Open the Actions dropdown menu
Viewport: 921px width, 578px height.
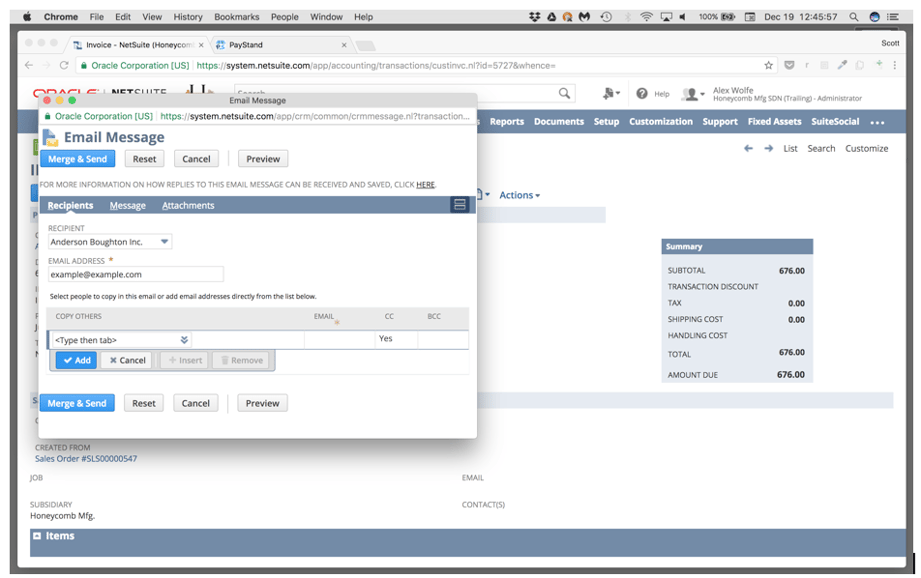[x=519, y=195]
